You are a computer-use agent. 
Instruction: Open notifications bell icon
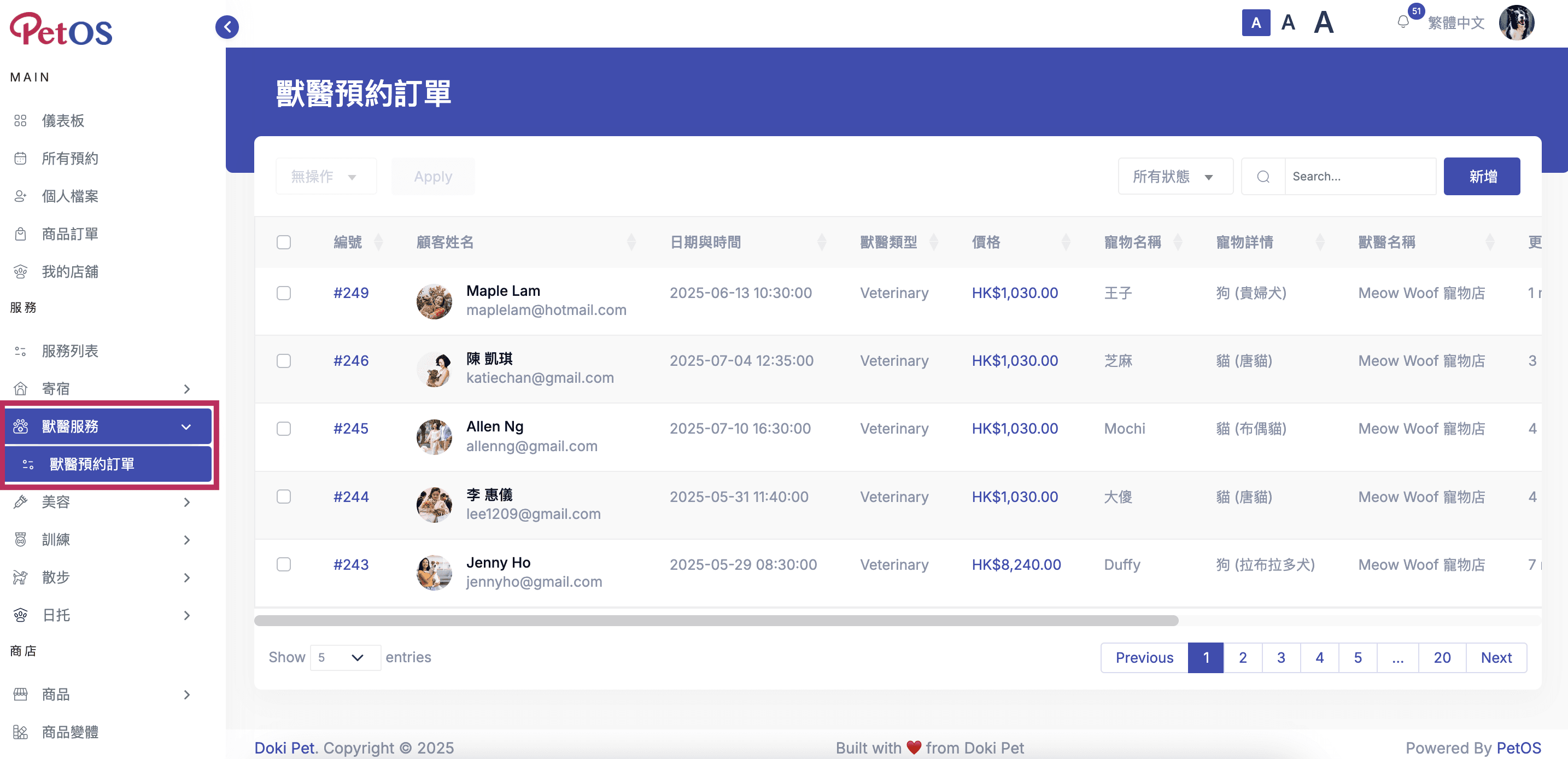[1402, 22]
